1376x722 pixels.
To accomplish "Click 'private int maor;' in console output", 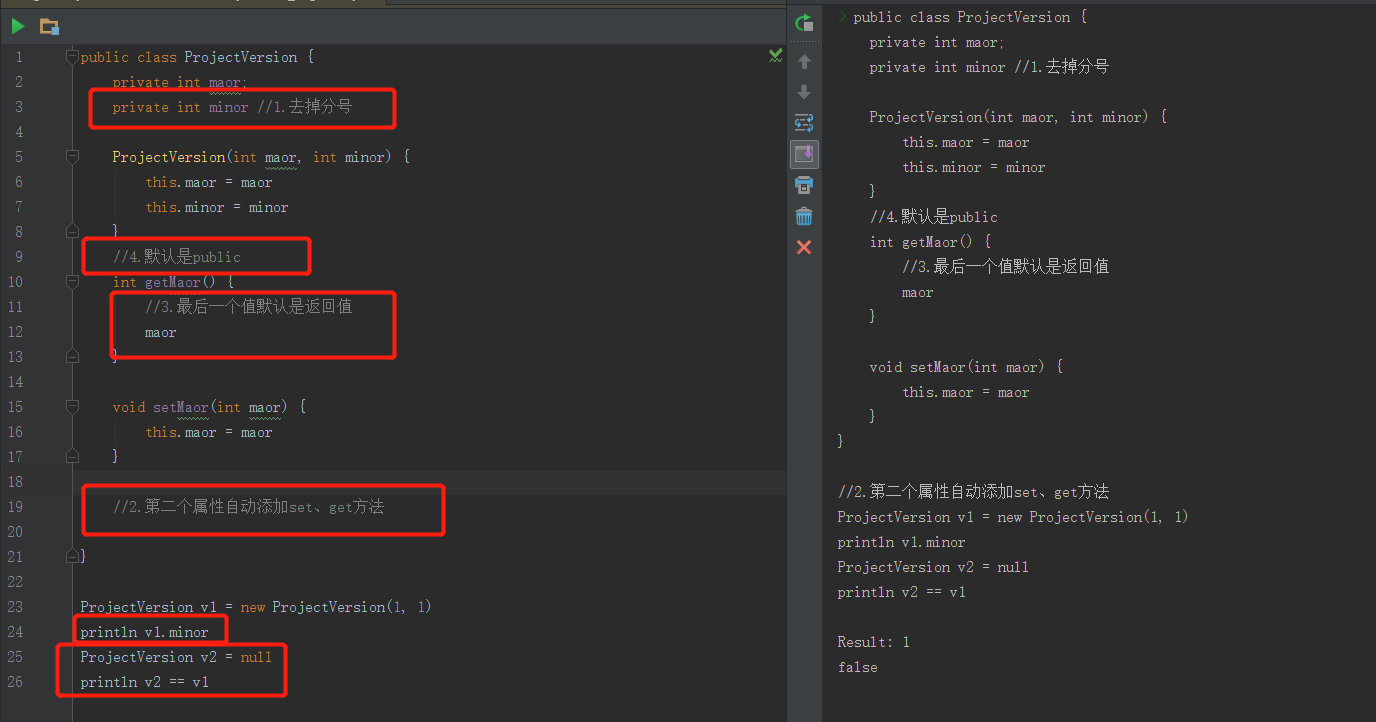I will click(937, 42).
